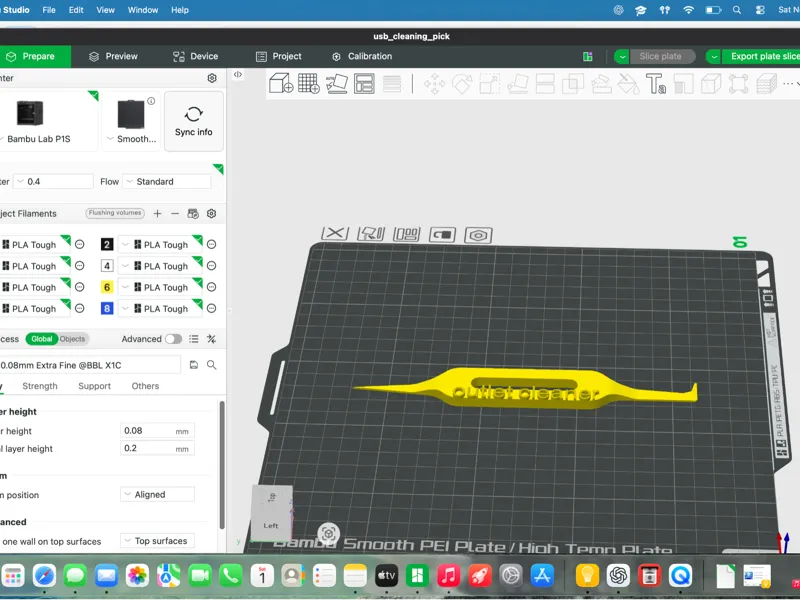Screen dimensions: 800x600
Task: Open the Others settings tab
Action: click(x=145, y=386)
